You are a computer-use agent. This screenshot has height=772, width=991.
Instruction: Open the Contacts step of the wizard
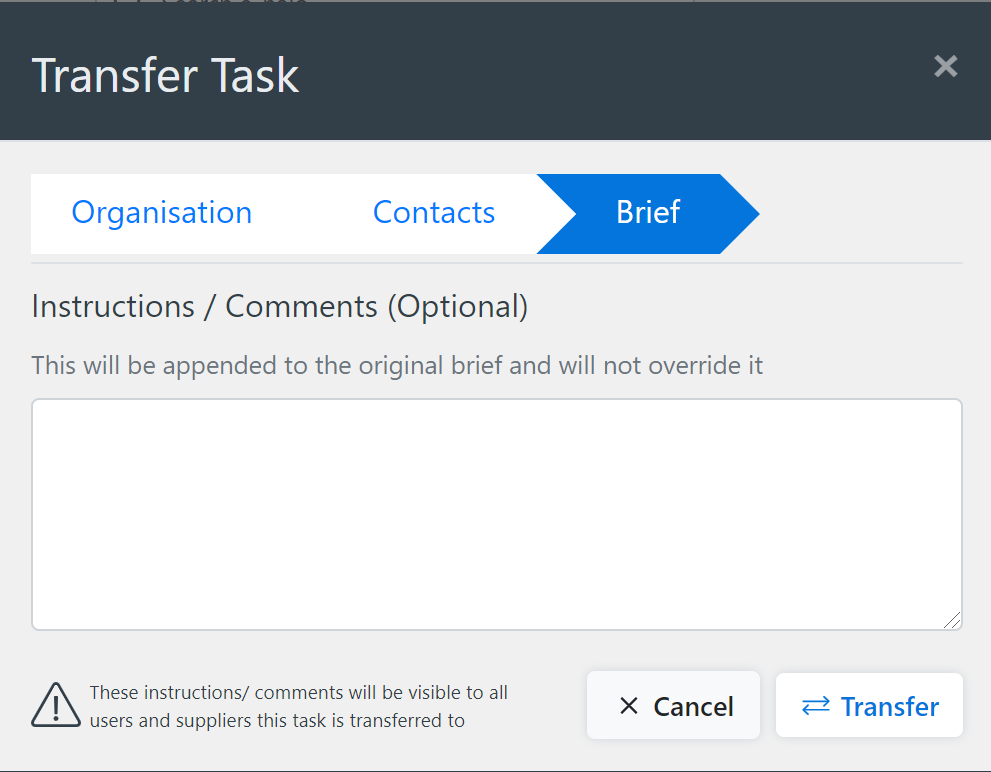point(433,212)
